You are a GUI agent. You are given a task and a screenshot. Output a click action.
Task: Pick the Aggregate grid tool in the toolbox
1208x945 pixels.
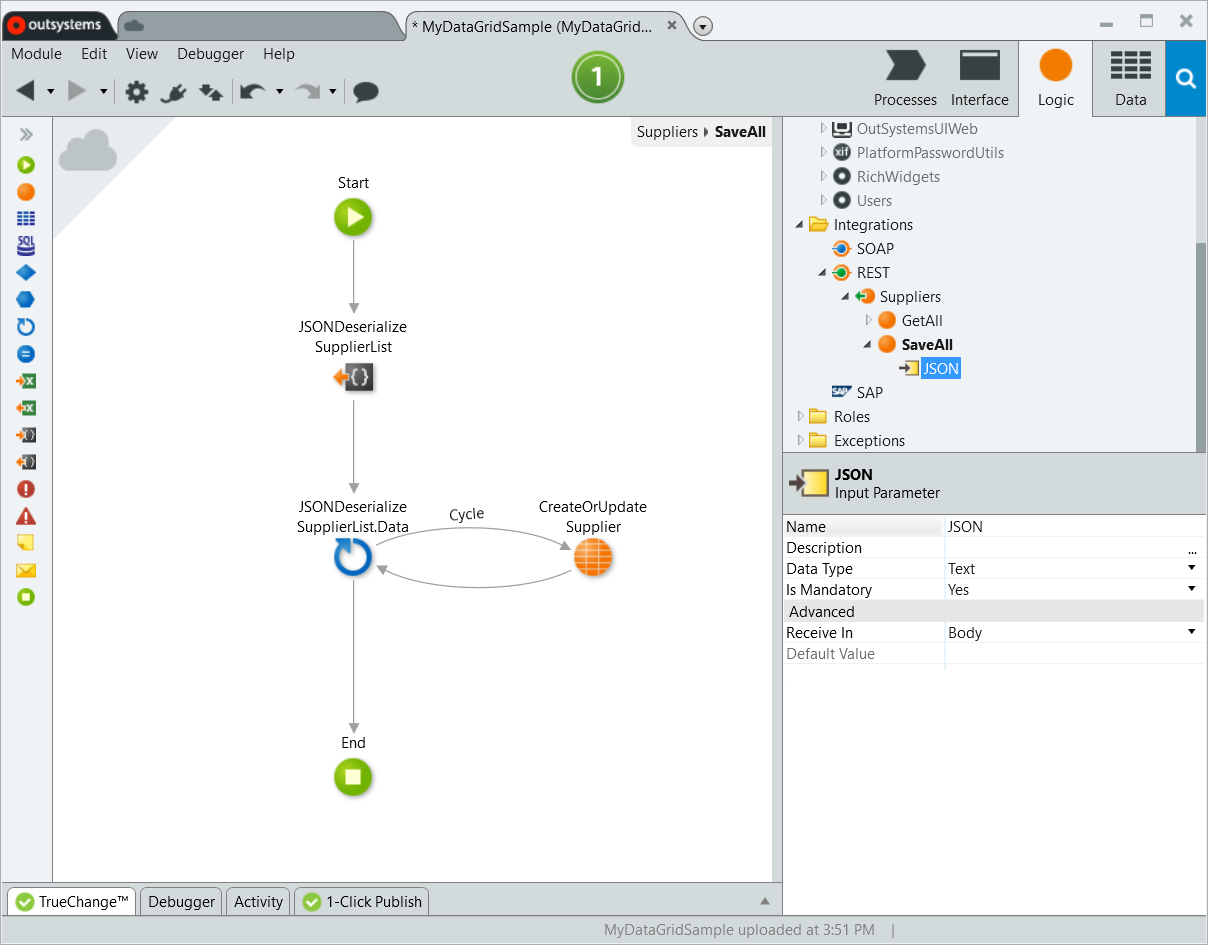click(26, 218)
